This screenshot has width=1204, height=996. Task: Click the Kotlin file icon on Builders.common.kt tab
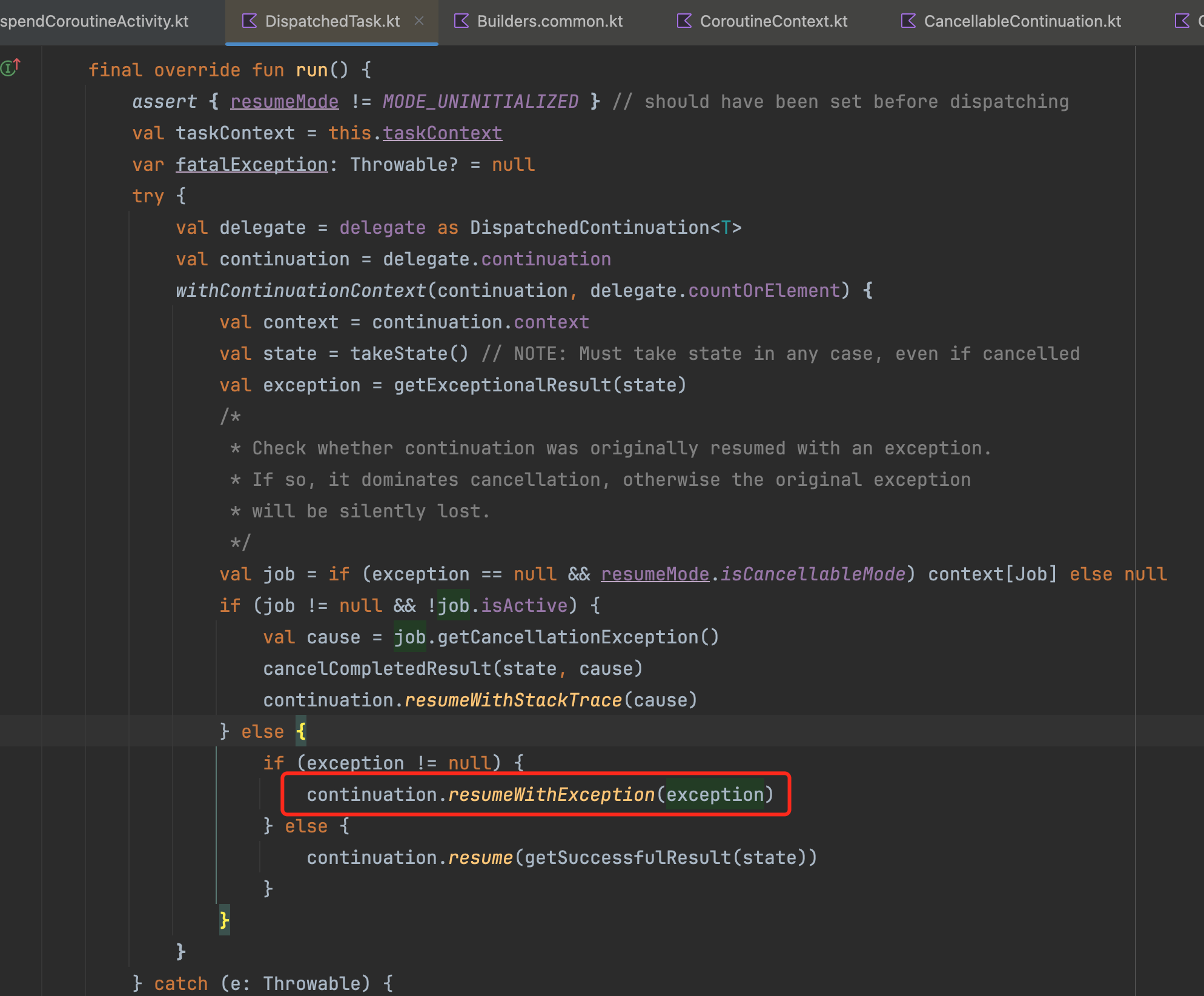click(x=461, y=21)
